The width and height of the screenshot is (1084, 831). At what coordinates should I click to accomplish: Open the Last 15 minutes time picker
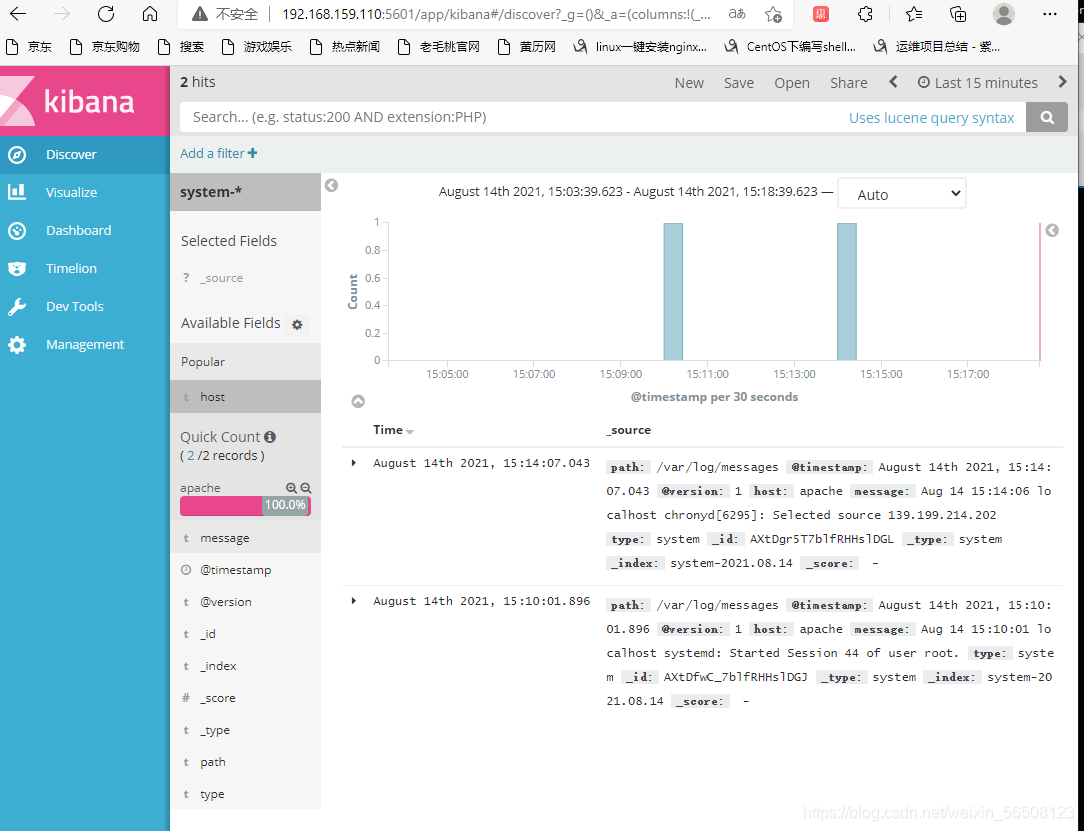[978, 83]
